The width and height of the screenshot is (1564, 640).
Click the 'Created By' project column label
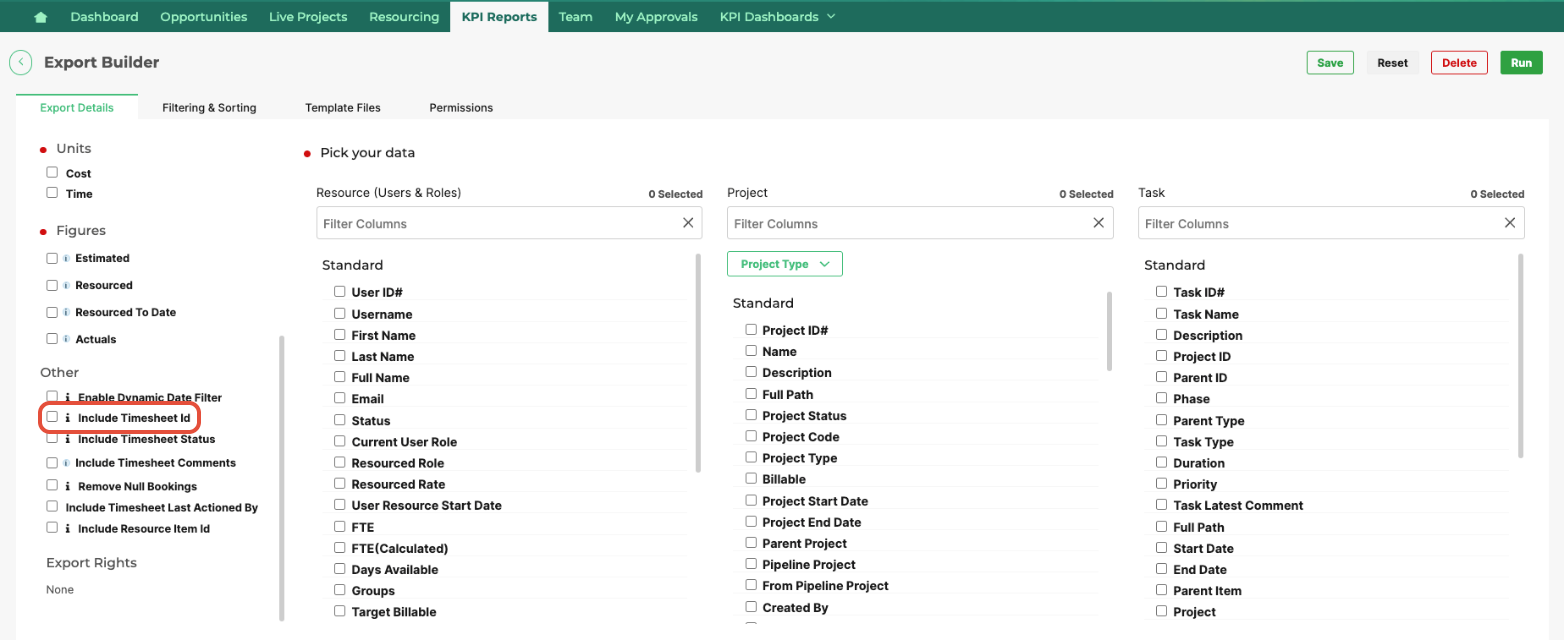pos(795,608)
